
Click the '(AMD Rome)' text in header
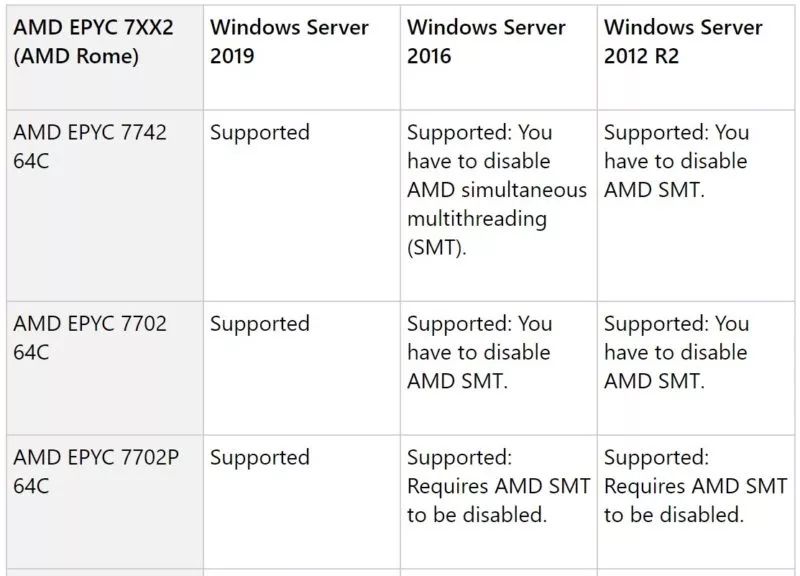(76, 56)
